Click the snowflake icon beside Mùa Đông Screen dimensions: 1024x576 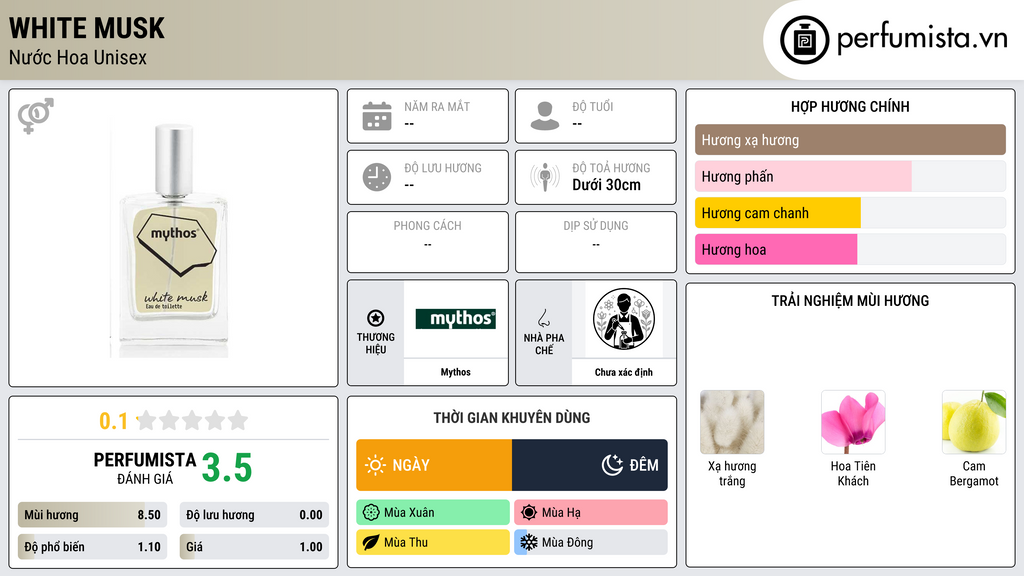click(x=529, y=543)
